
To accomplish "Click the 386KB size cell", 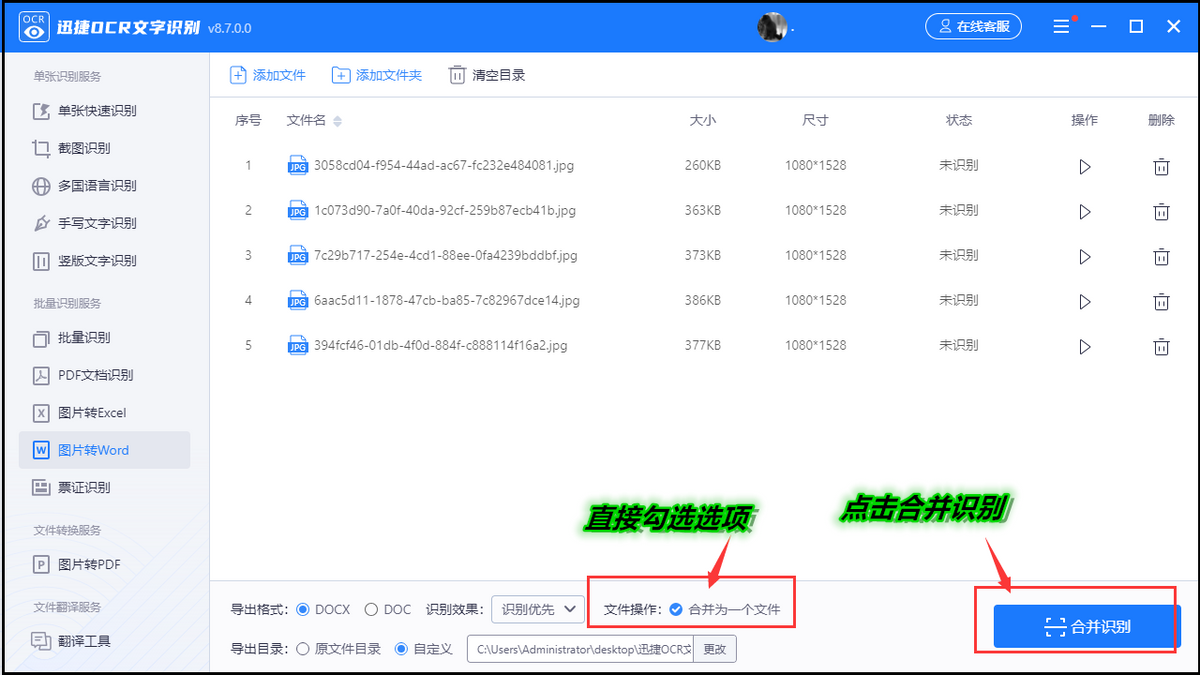I will (703, 300).
